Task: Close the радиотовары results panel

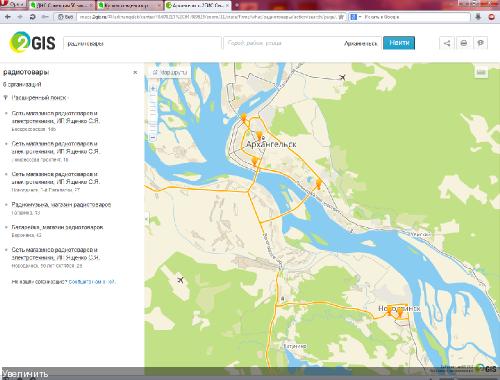Action: (135, 72)
